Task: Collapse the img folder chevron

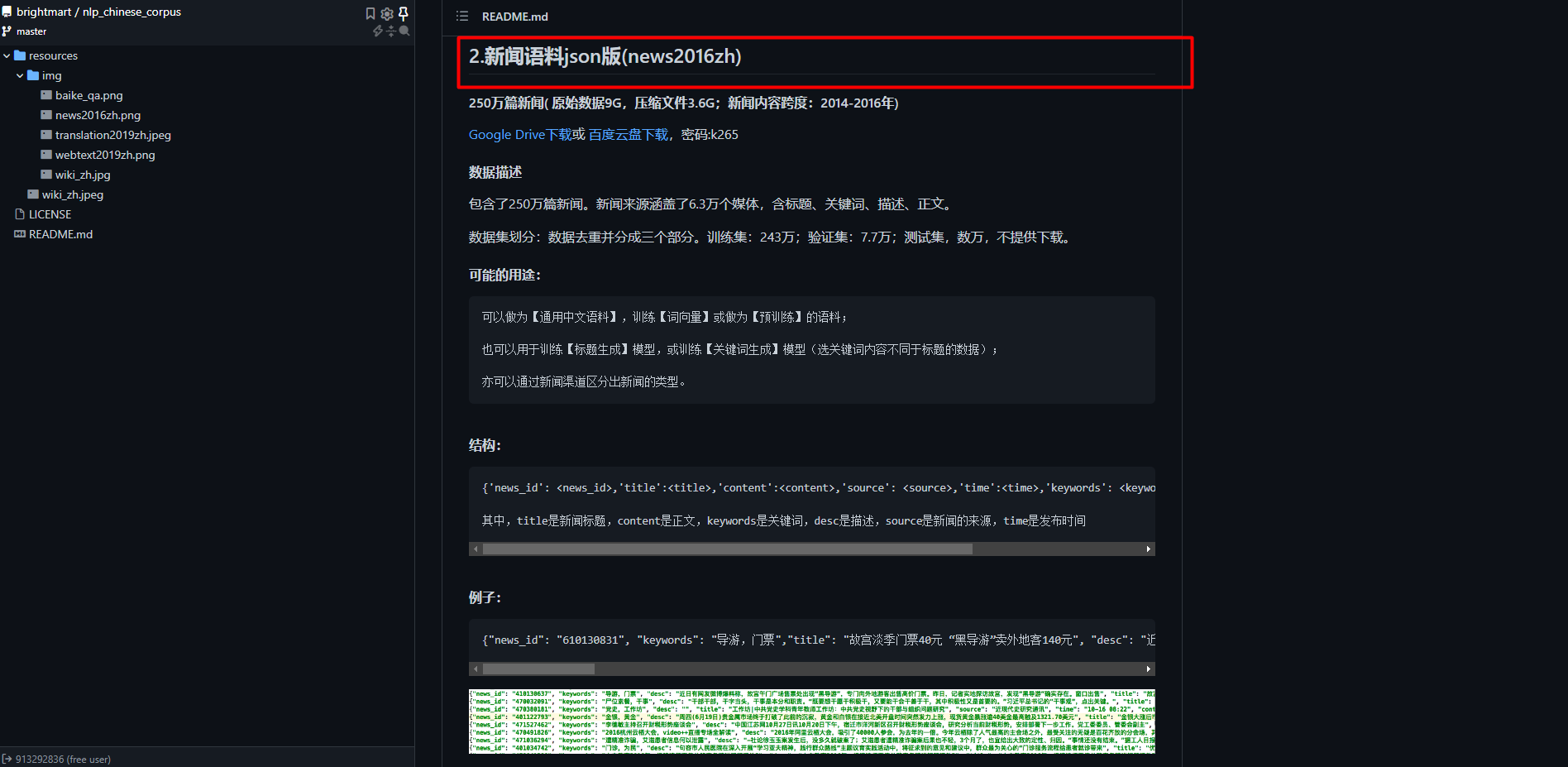Action: click(x=20, y=75)
